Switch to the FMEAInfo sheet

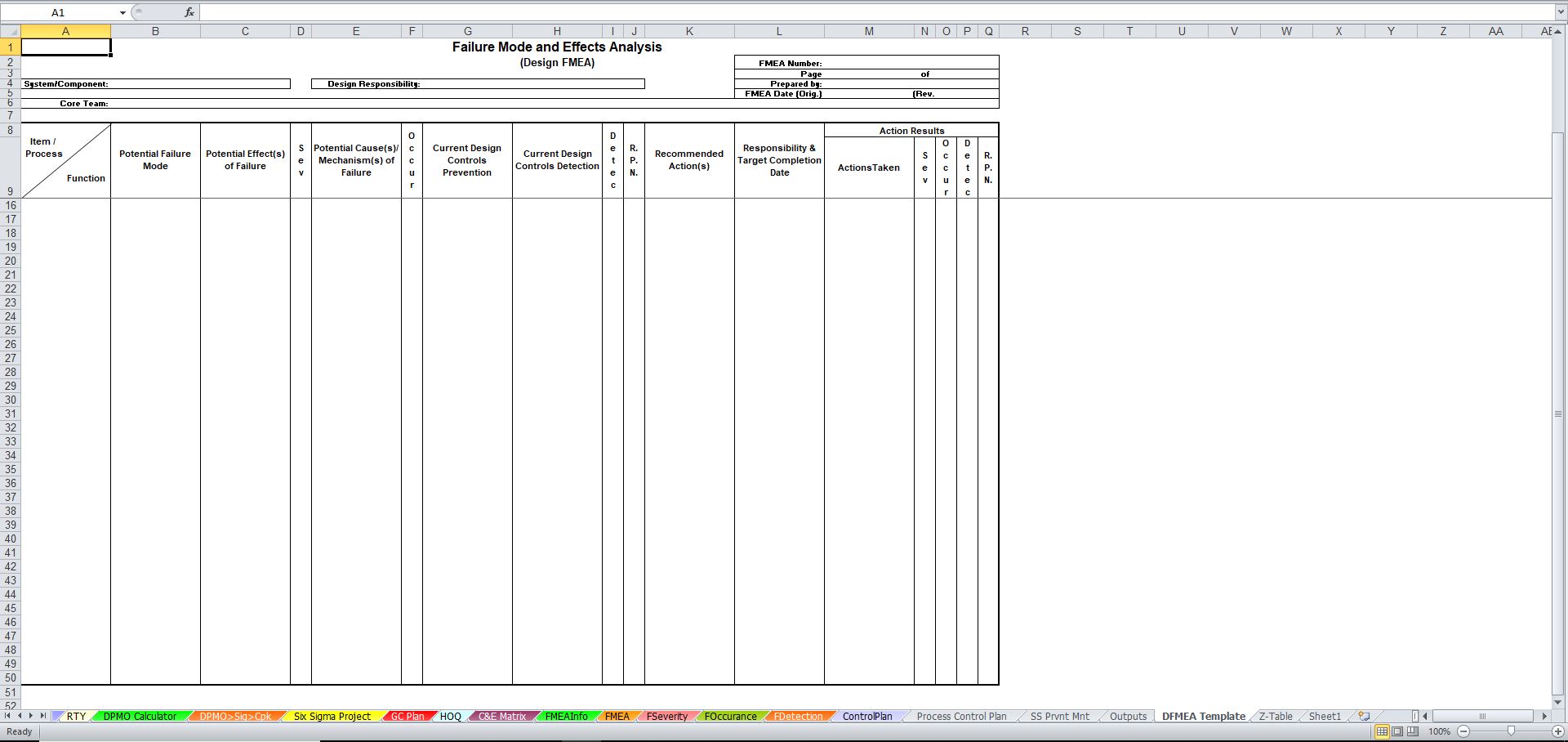pyautogui.click(x=566, y=717)
